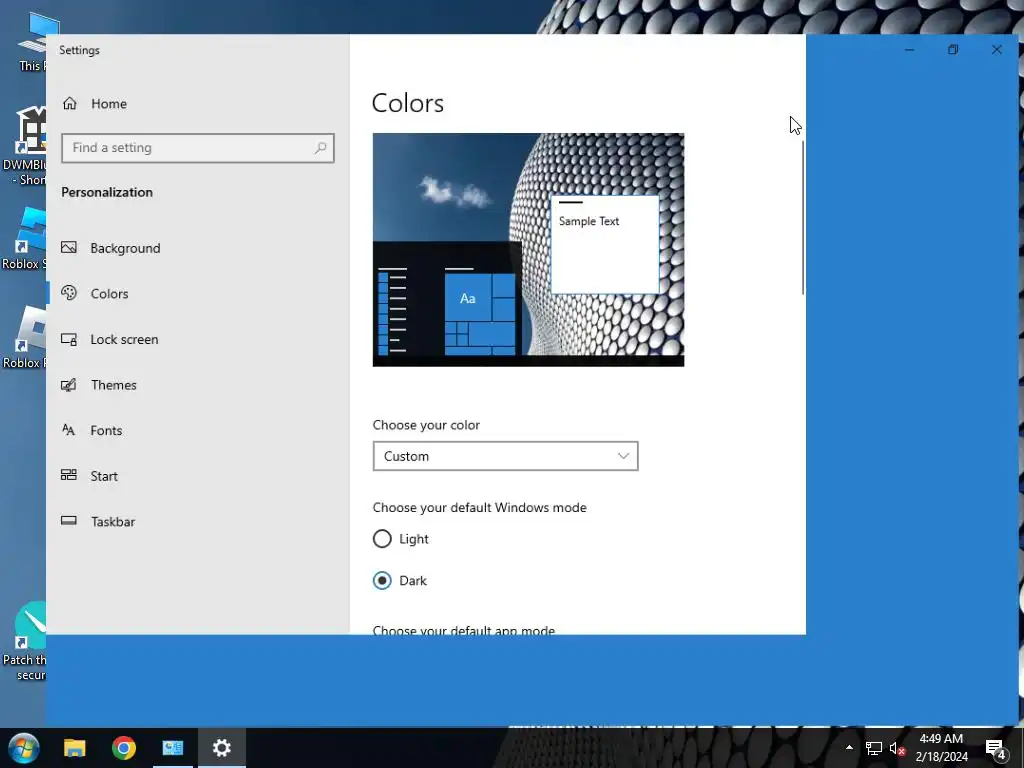Click the Background picture icon
The image size is (1024, 768).
69,248
